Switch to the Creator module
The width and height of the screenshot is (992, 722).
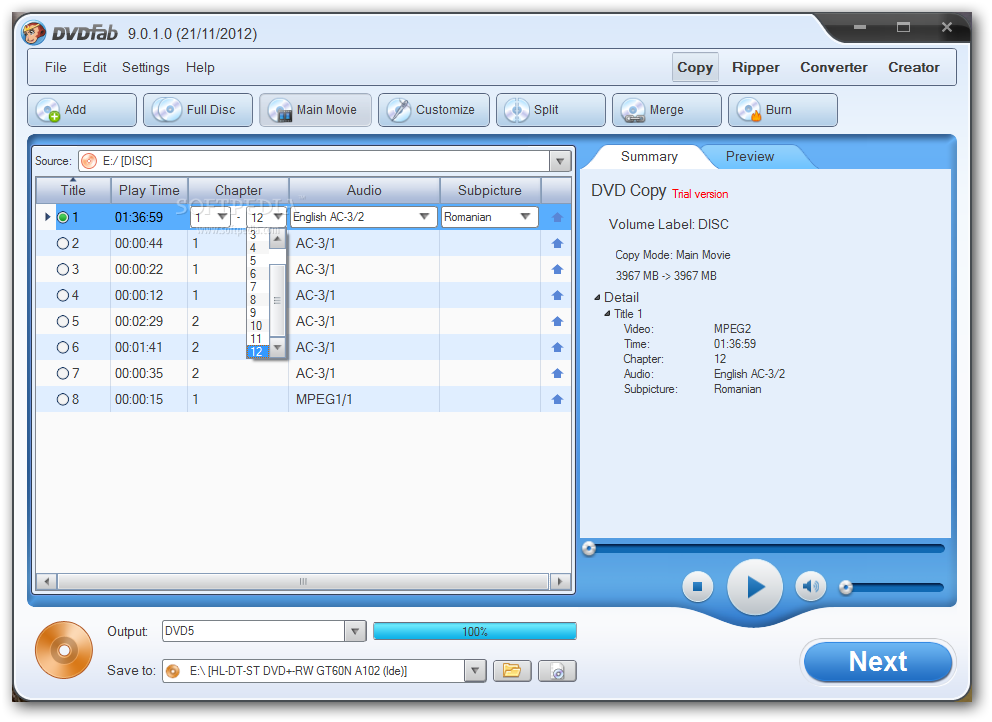coord(914,67)
